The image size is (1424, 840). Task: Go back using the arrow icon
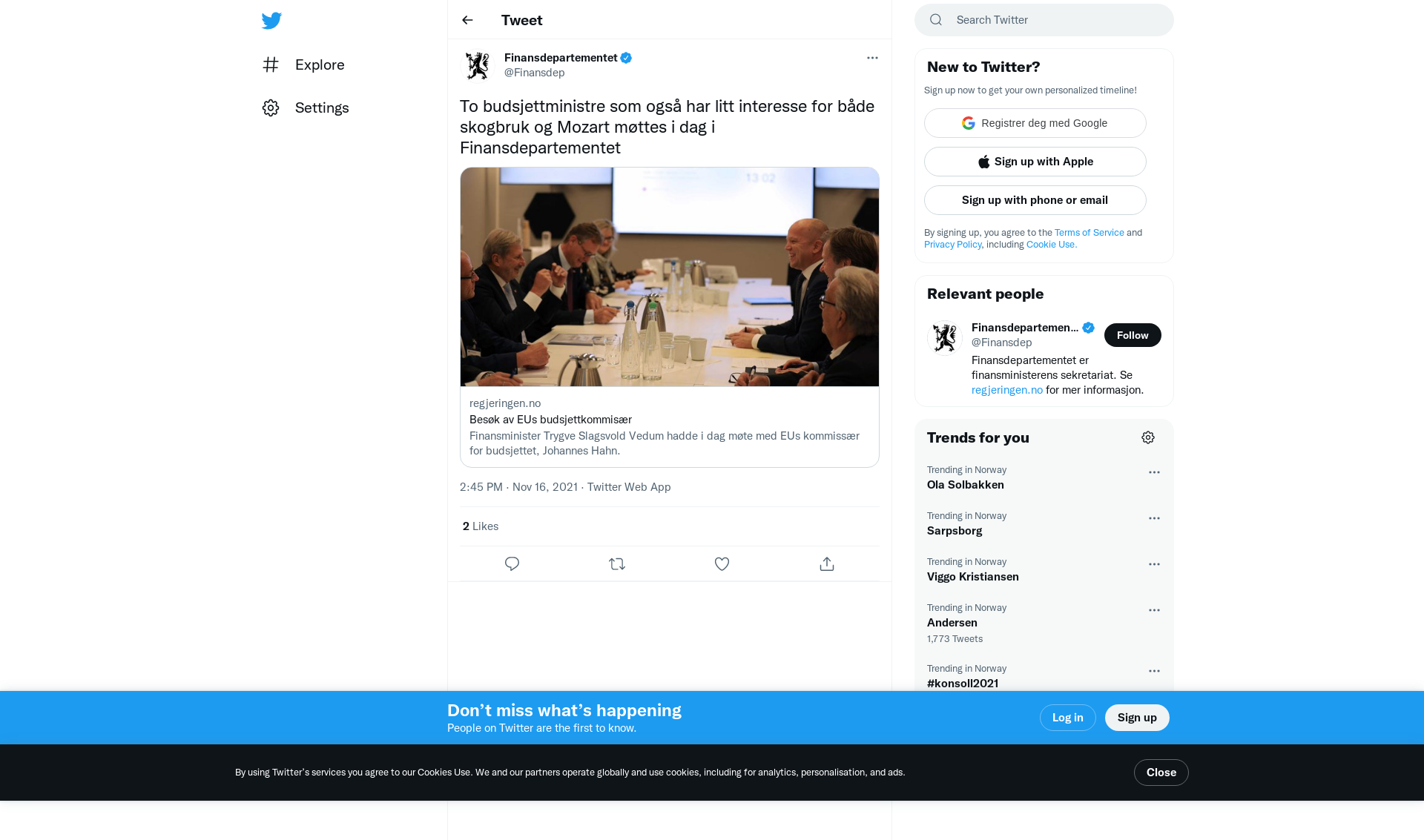pos(467,20)
